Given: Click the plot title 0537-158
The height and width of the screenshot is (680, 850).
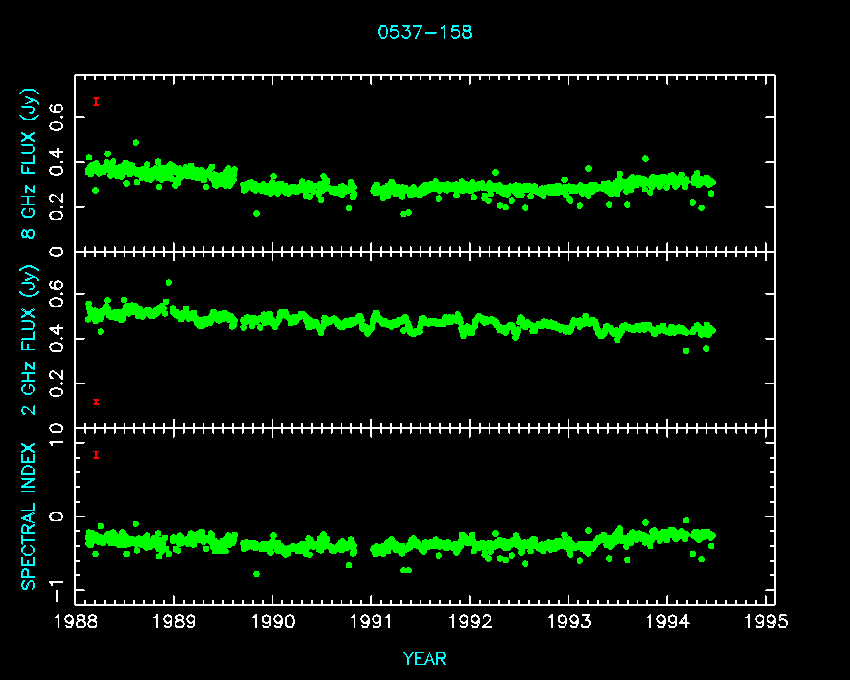Looking at the screenshot, I should pyautogui.click(x=425, y=32).
